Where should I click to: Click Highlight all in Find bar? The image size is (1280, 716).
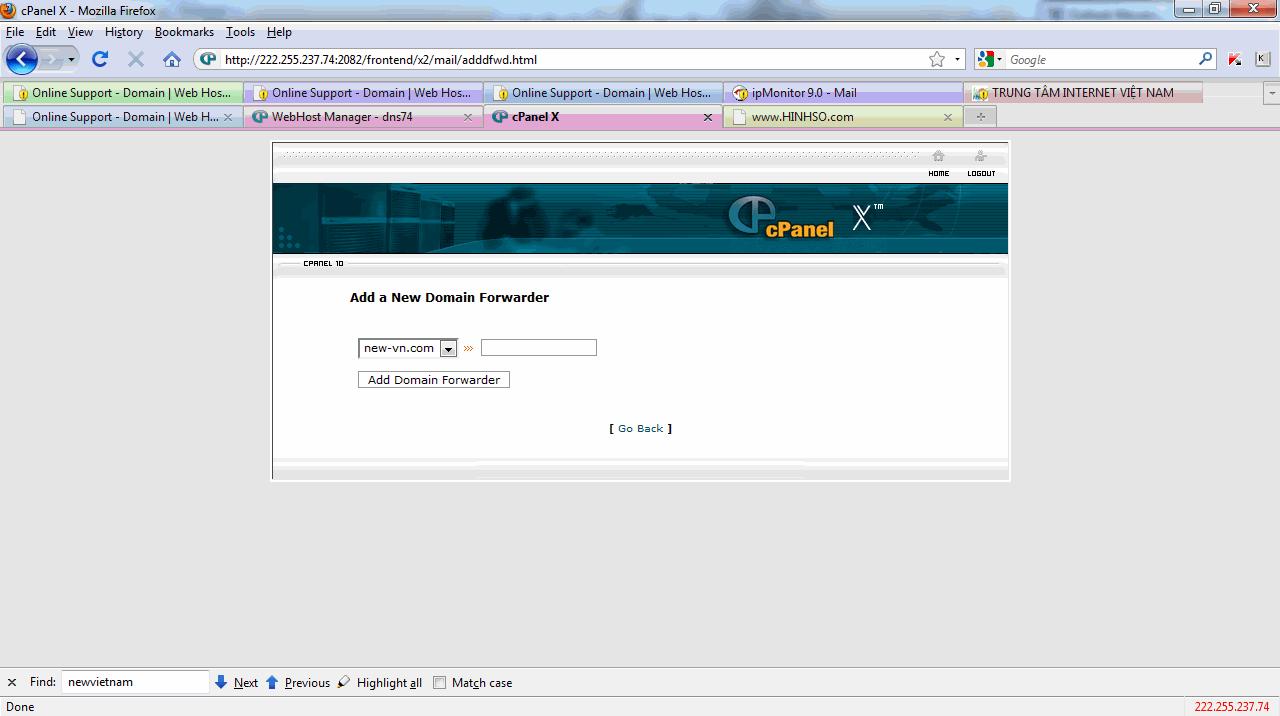379,683
